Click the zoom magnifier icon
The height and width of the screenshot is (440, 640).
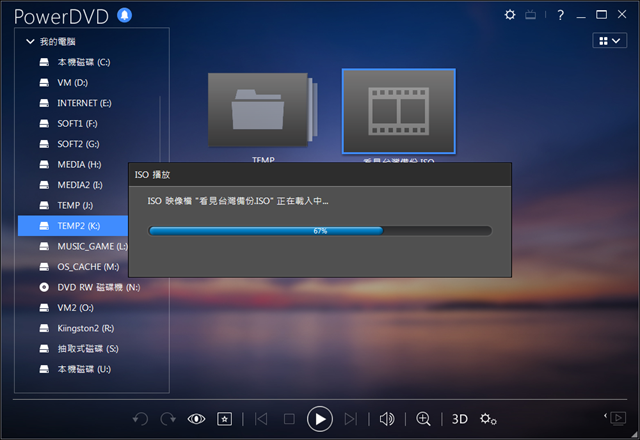(423, 419)
